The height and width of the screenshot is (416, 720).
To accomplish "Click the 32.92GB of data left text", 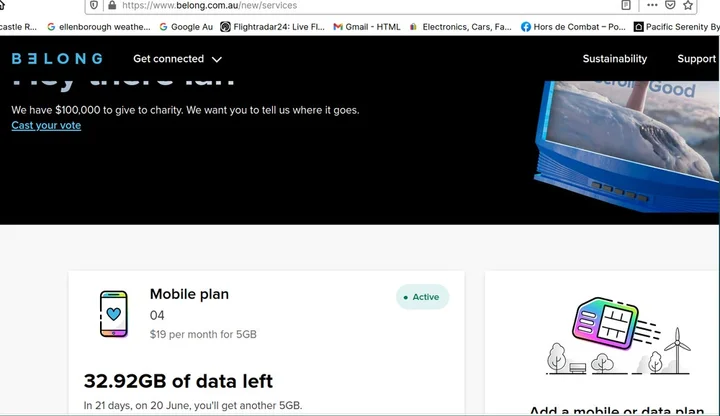I will [178, 381].
